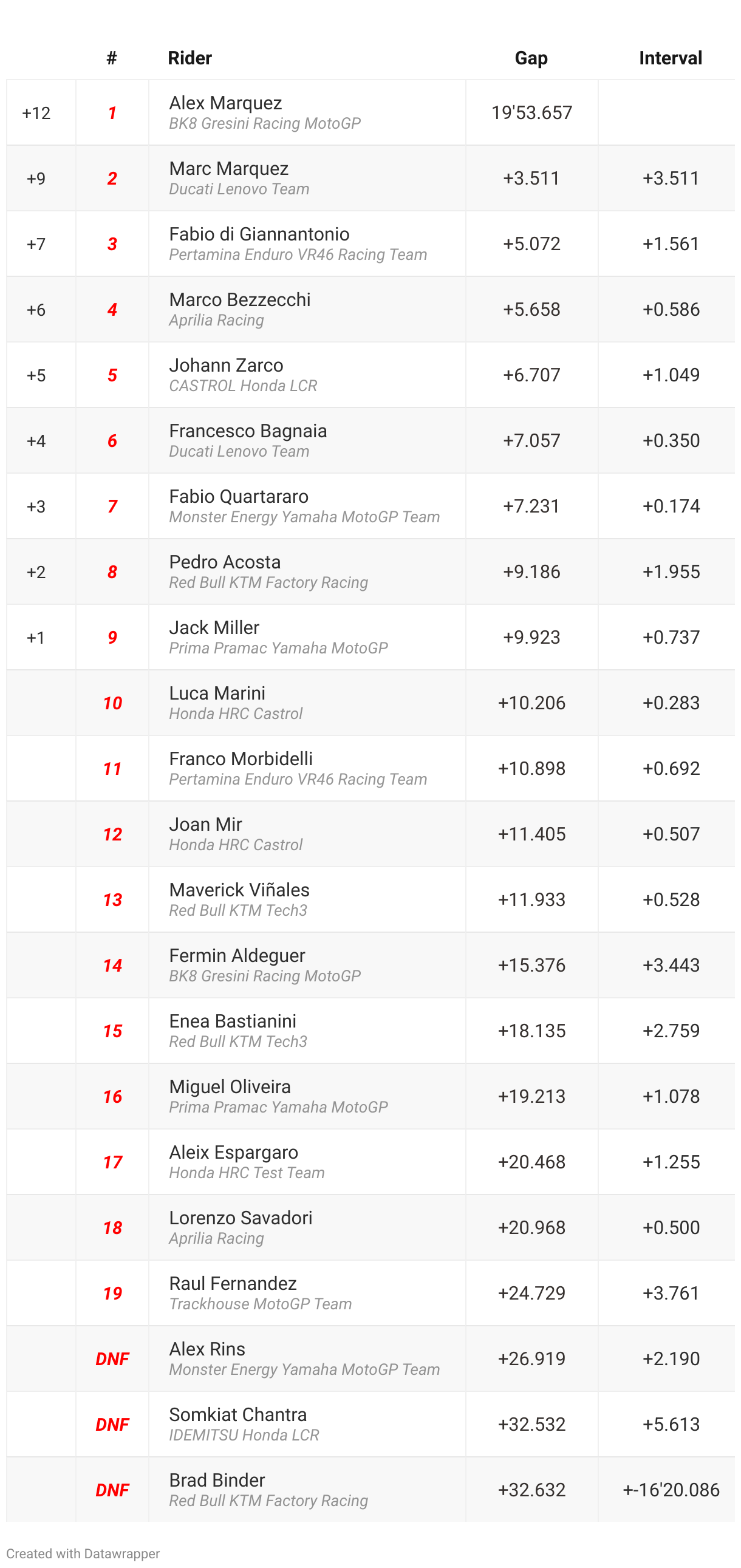This screenshot has width=741, height=1568.
Task: Select Alex Marquez rider name
Action: tap(225, 103)
